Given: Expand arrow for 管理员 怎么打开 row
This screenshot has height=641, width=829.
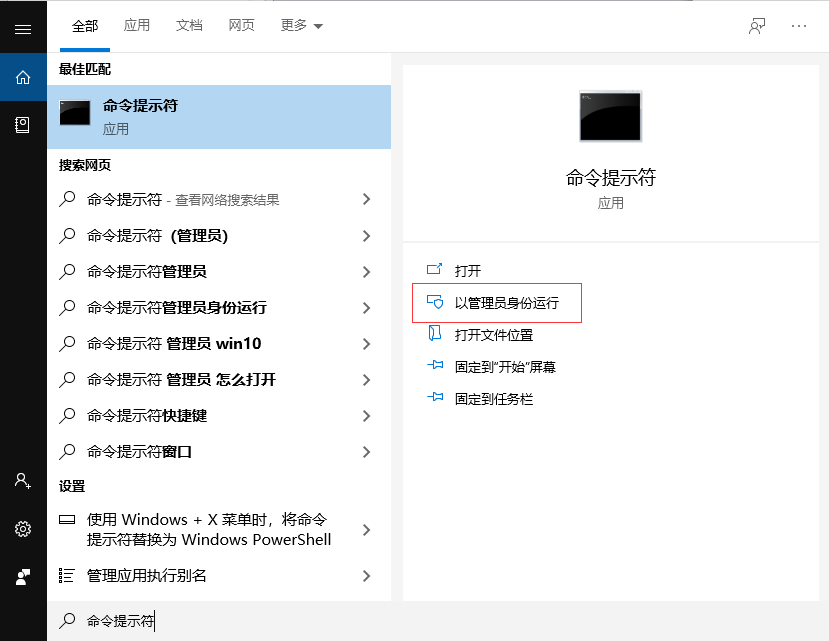Looking at the screenshot, I should [366, 380].
